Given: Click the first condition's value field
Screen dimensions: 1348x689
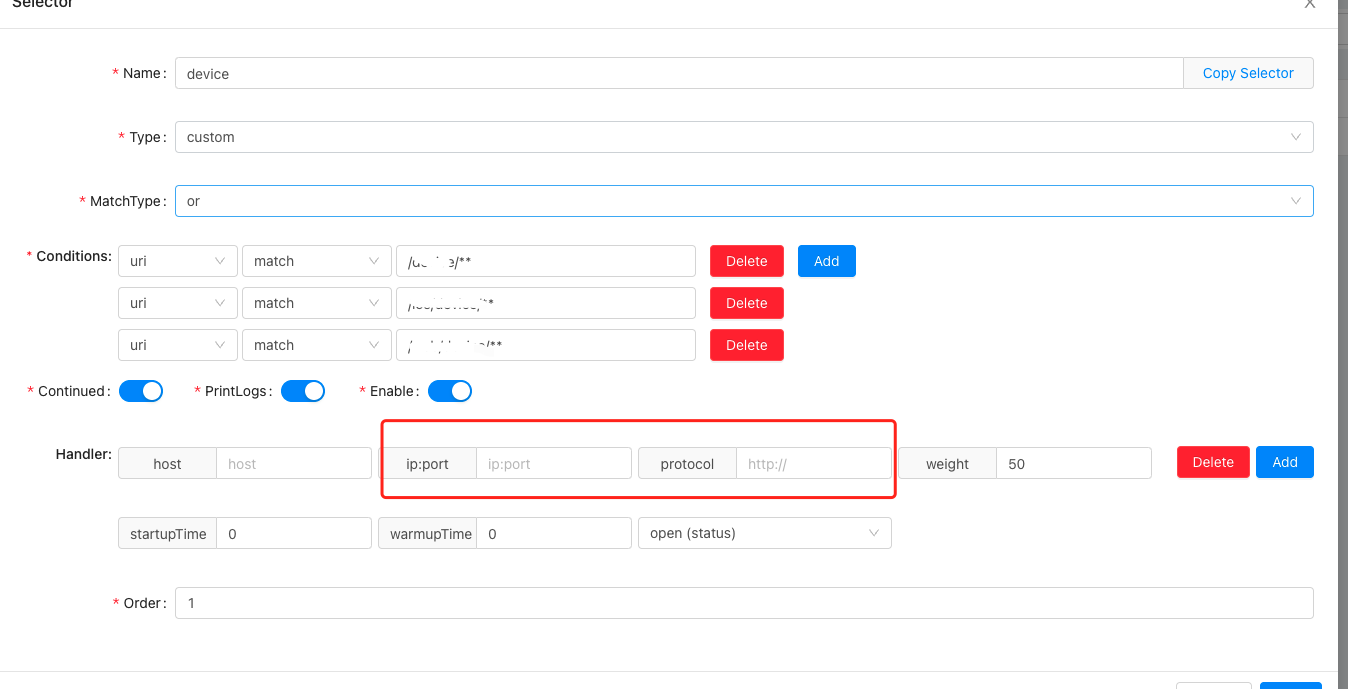Looking at the screenshot, I should [x=546, y=261].
